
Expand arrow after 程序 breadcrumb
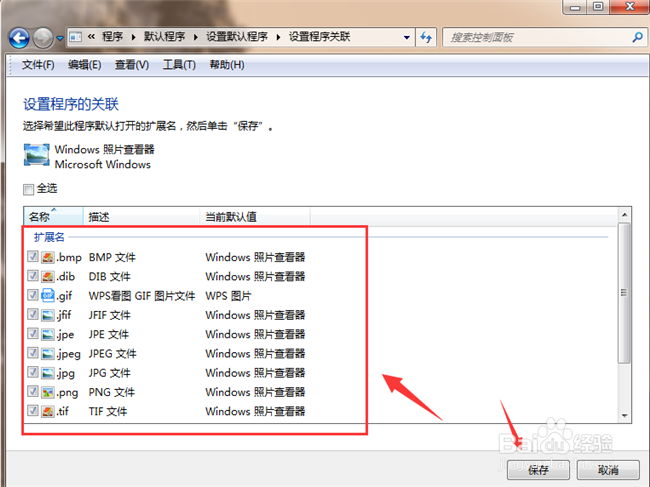point(133,37)
